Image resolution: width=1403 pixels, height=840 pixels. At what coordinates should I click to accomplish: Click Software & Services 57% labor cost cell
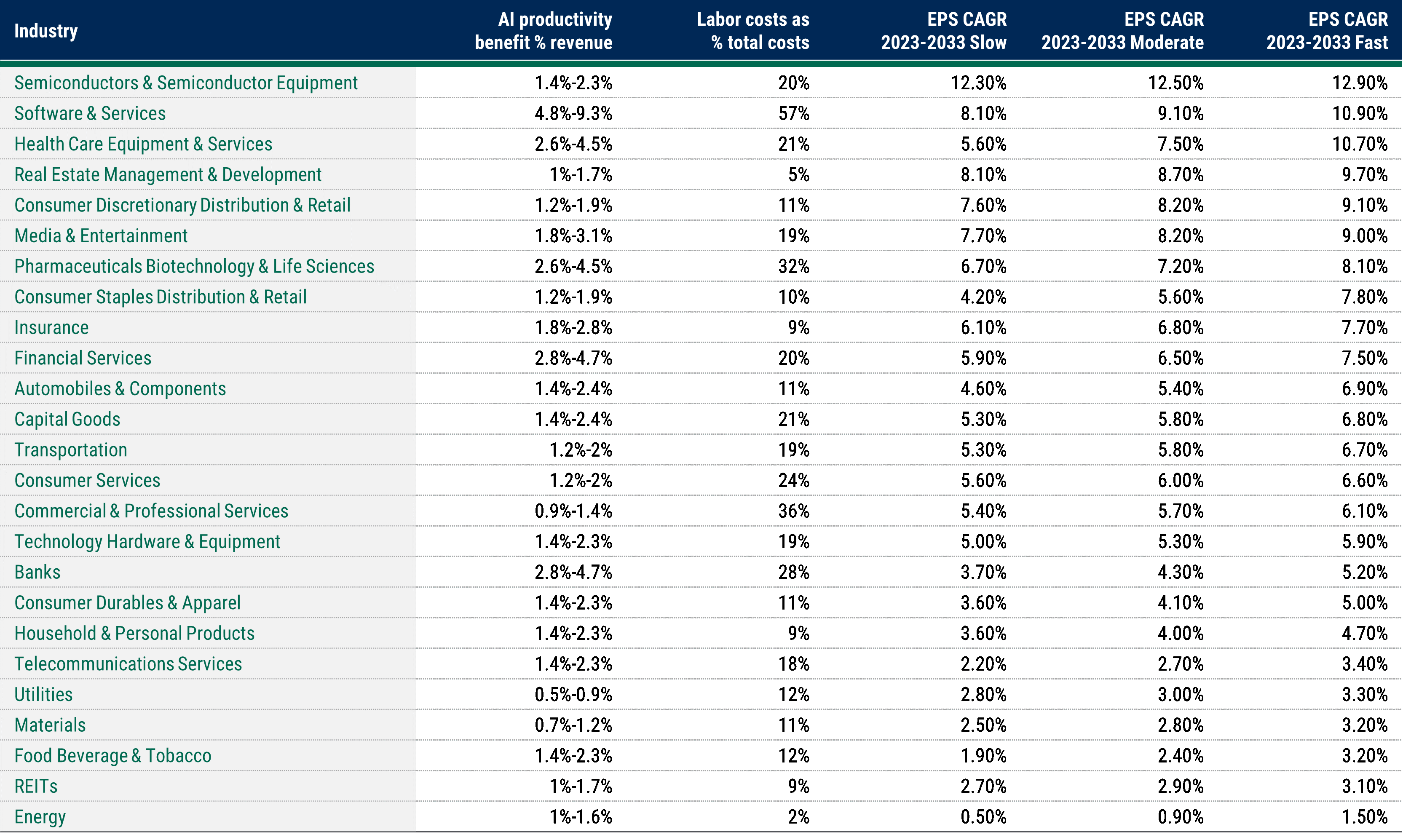(x=793, y=113)
